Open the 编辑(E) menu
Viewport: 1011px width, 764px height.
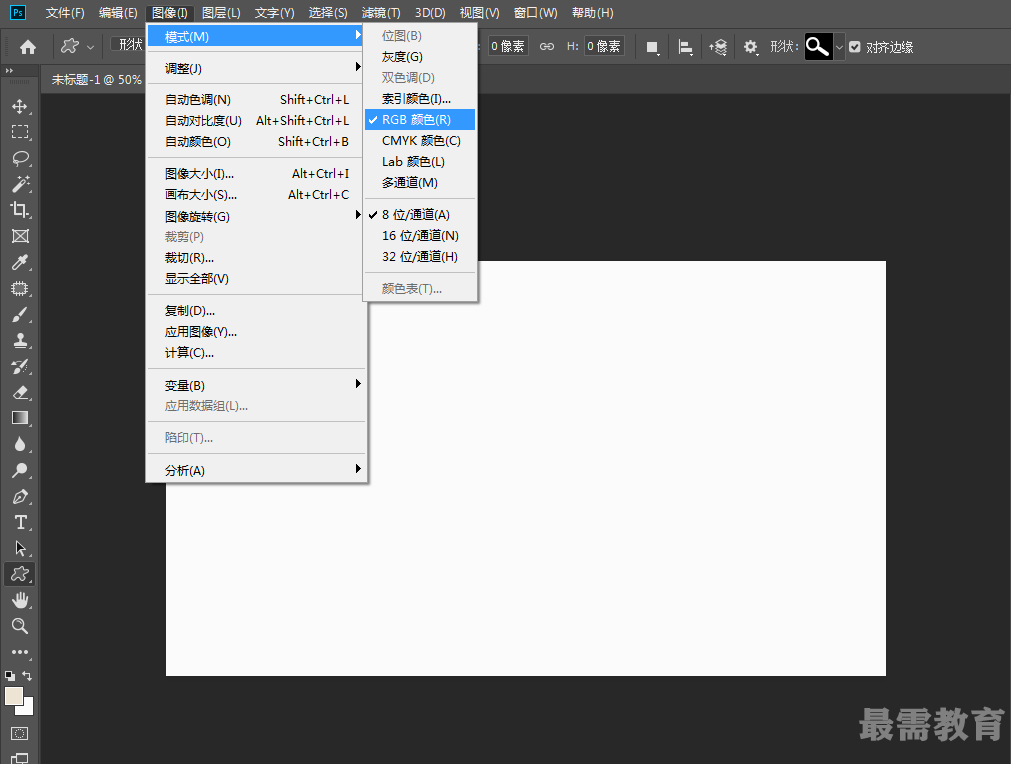click(x=118, y=13)
